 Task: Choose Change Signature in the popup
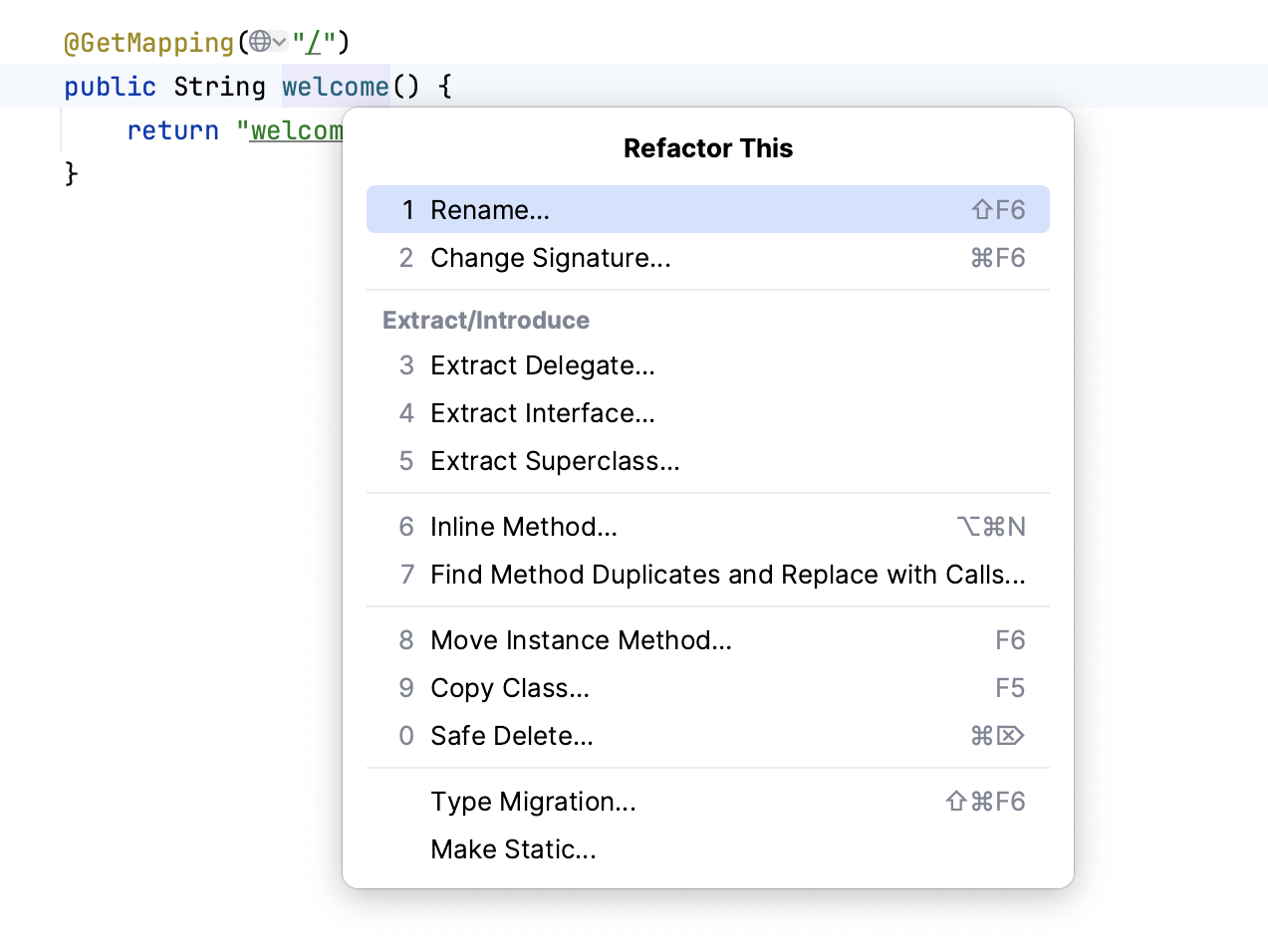point(550,257)
